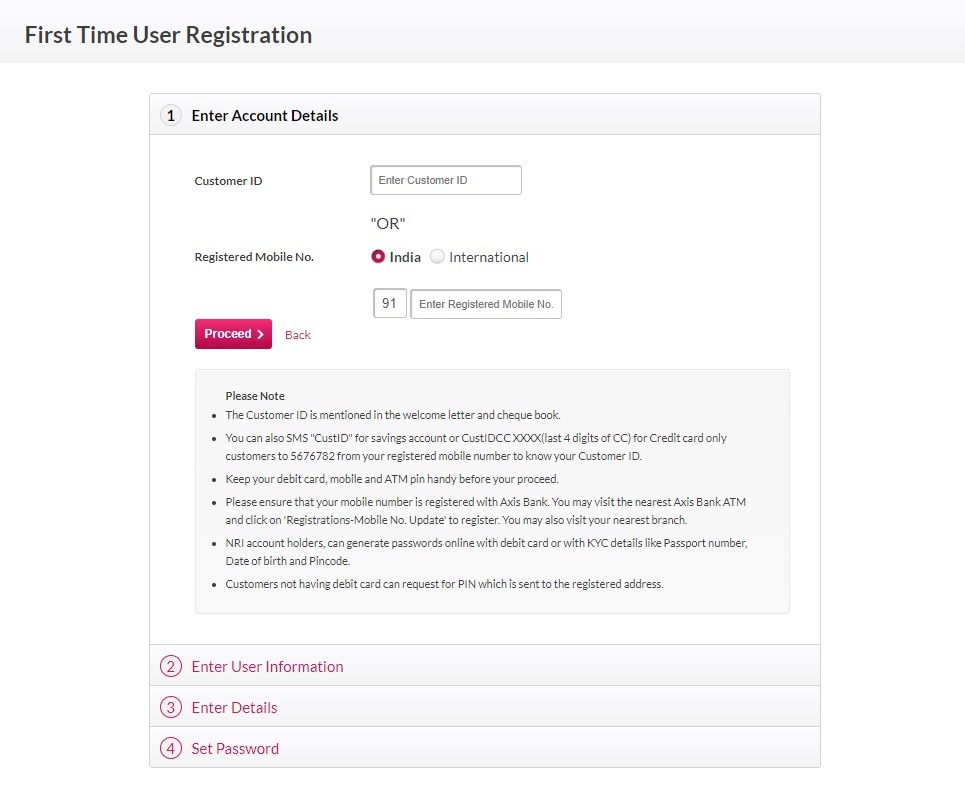Go back using the Back link
Screen dimensions: 965x793
(298, 335)
